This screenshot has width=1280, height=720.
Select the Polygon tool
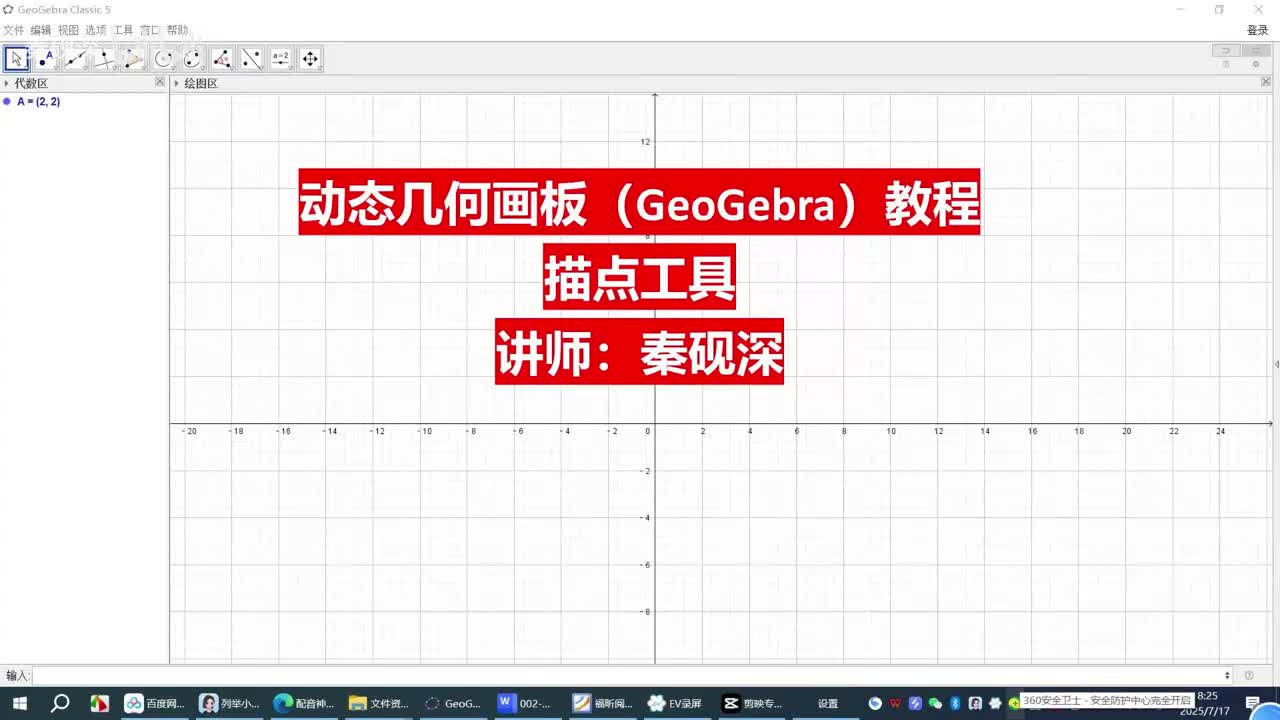(134, 59)
